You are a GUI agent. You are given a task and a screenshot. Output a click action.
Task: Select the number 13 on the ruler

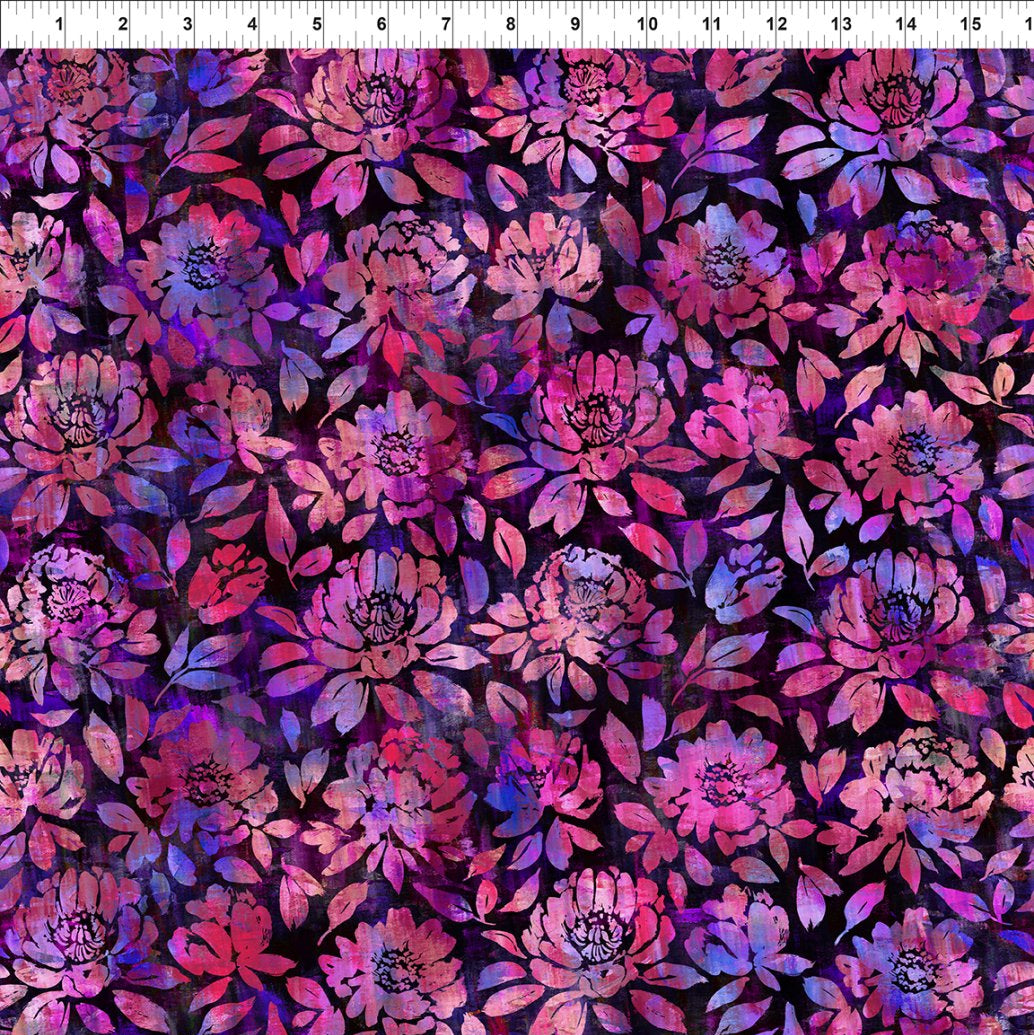pyautogui.click(x=841, y=24)
